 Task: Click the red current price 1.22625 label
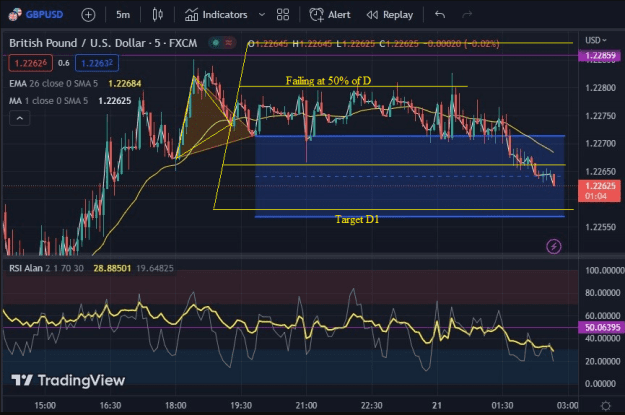coord(599,191)
